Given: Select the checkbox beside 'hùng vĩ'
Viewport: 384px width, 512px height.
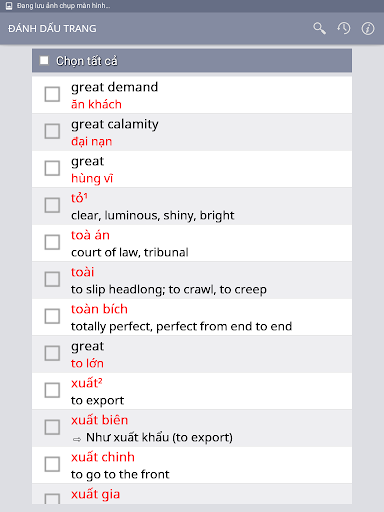Looking at the screenshot, I should (x=52, y=168).
